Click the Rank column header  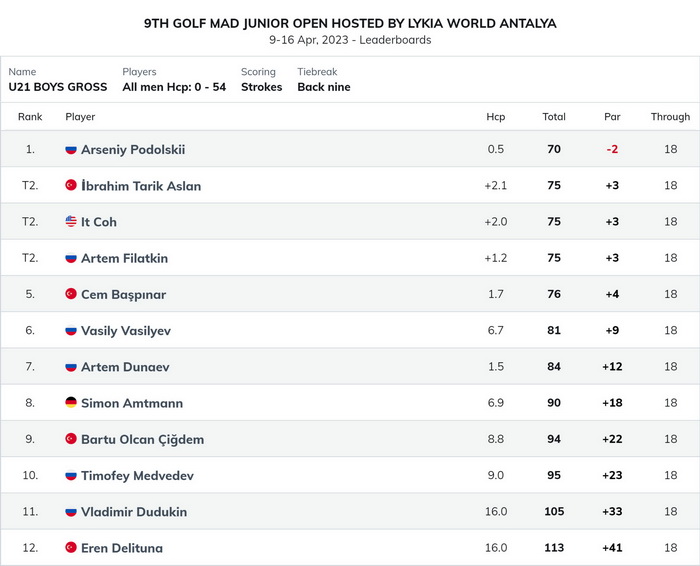point(30,117)
